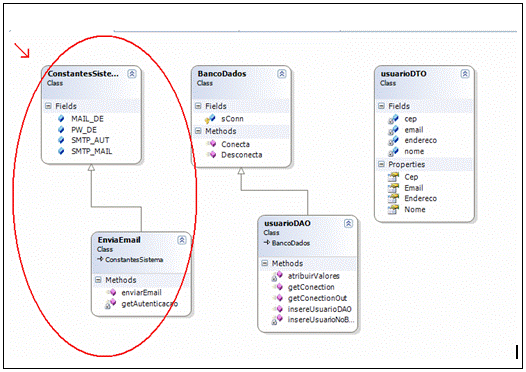Click the sConn field icon
The width and height of the screenshot is (526, 372).
(x=210, y=119)
